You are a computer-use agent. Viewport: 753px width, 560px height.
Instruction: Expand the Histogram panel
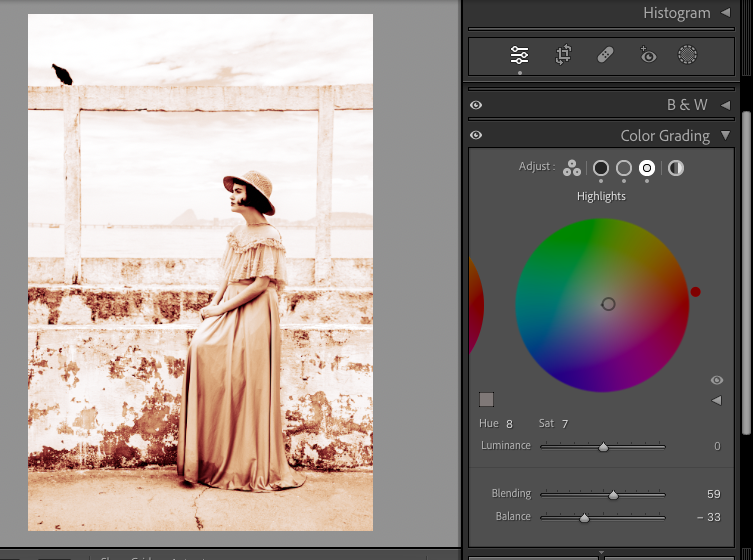[x=725, y=13]
